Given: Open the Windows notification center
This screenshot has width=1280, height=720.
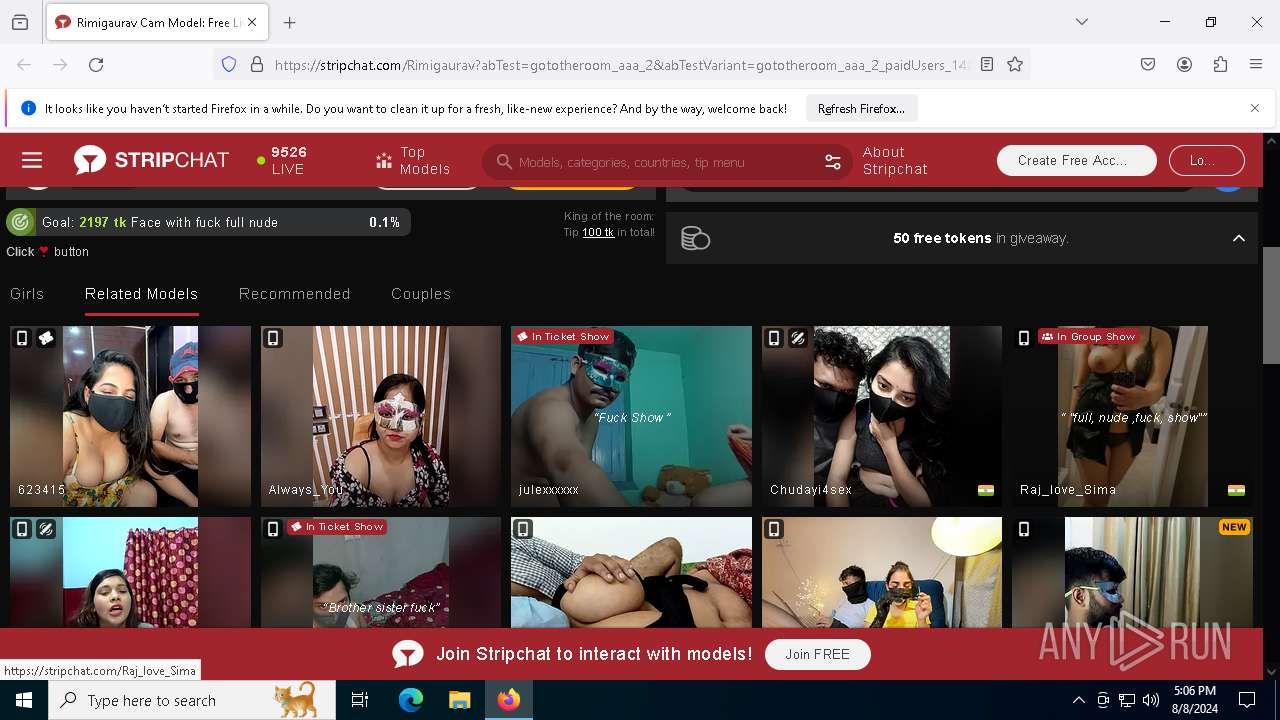Looking at the screenshot, I should coord(1247,700).
